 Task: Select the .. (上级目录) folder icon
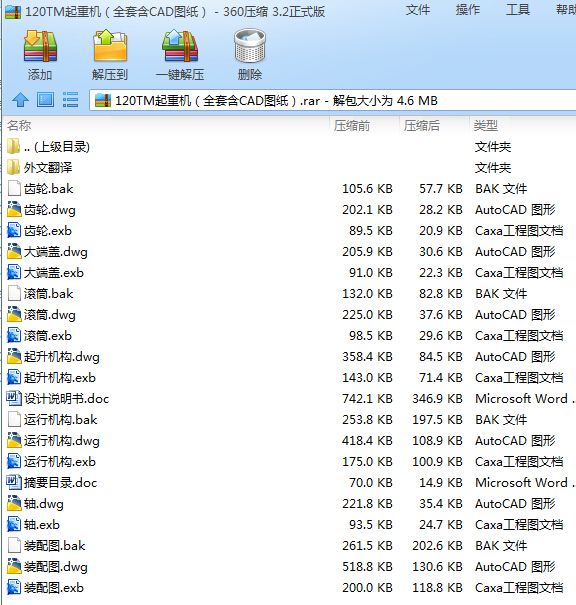click(x=14, y=147)
